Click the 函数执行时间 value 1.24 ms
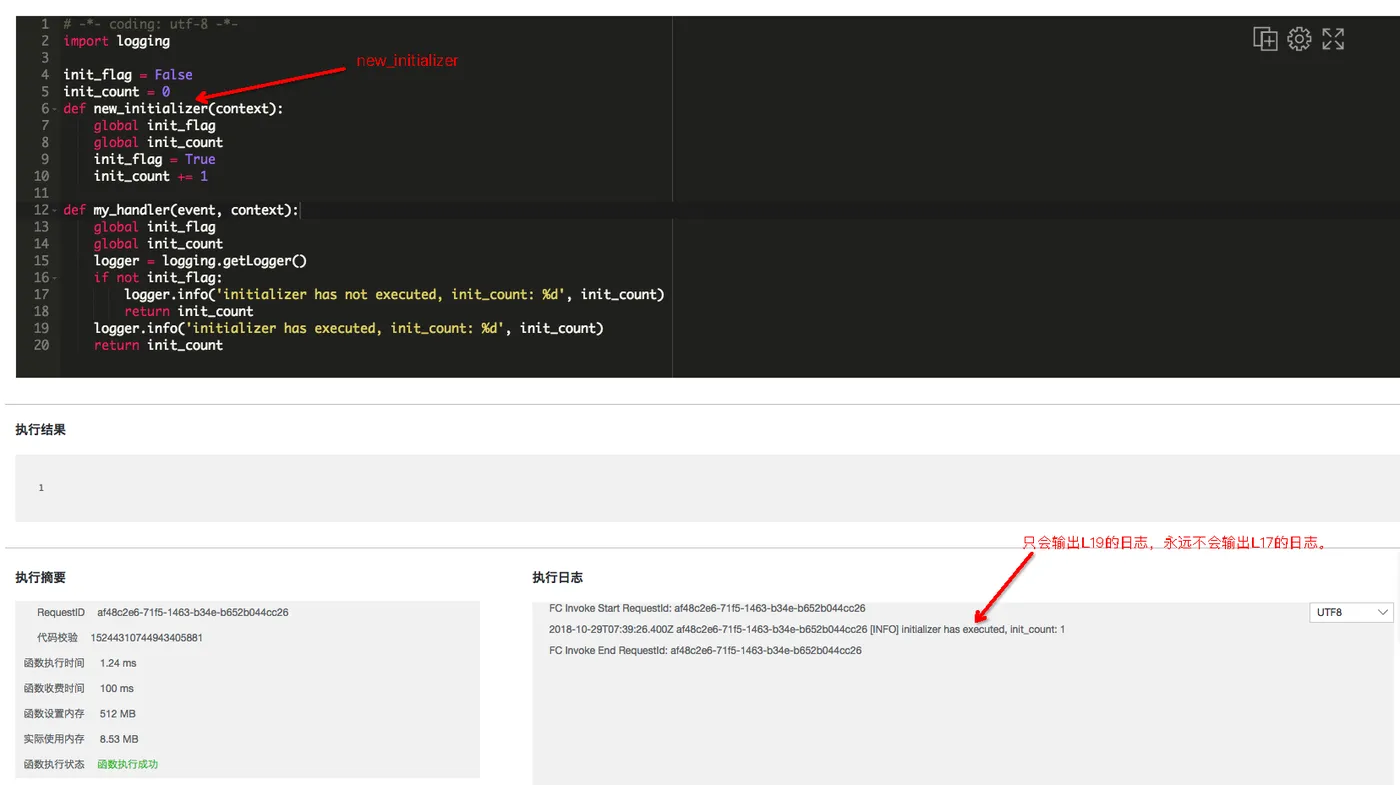This screenshot has width=1400, height=785. point(118,663)
